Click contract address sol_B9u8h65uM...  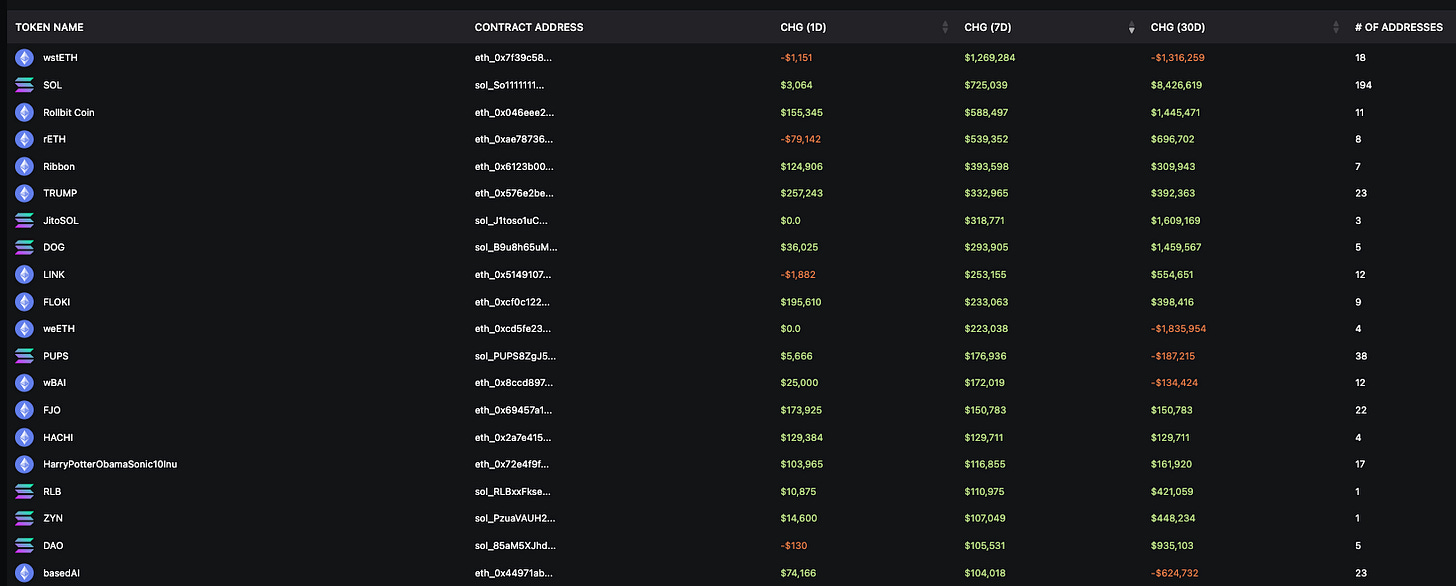coord(516,247)
